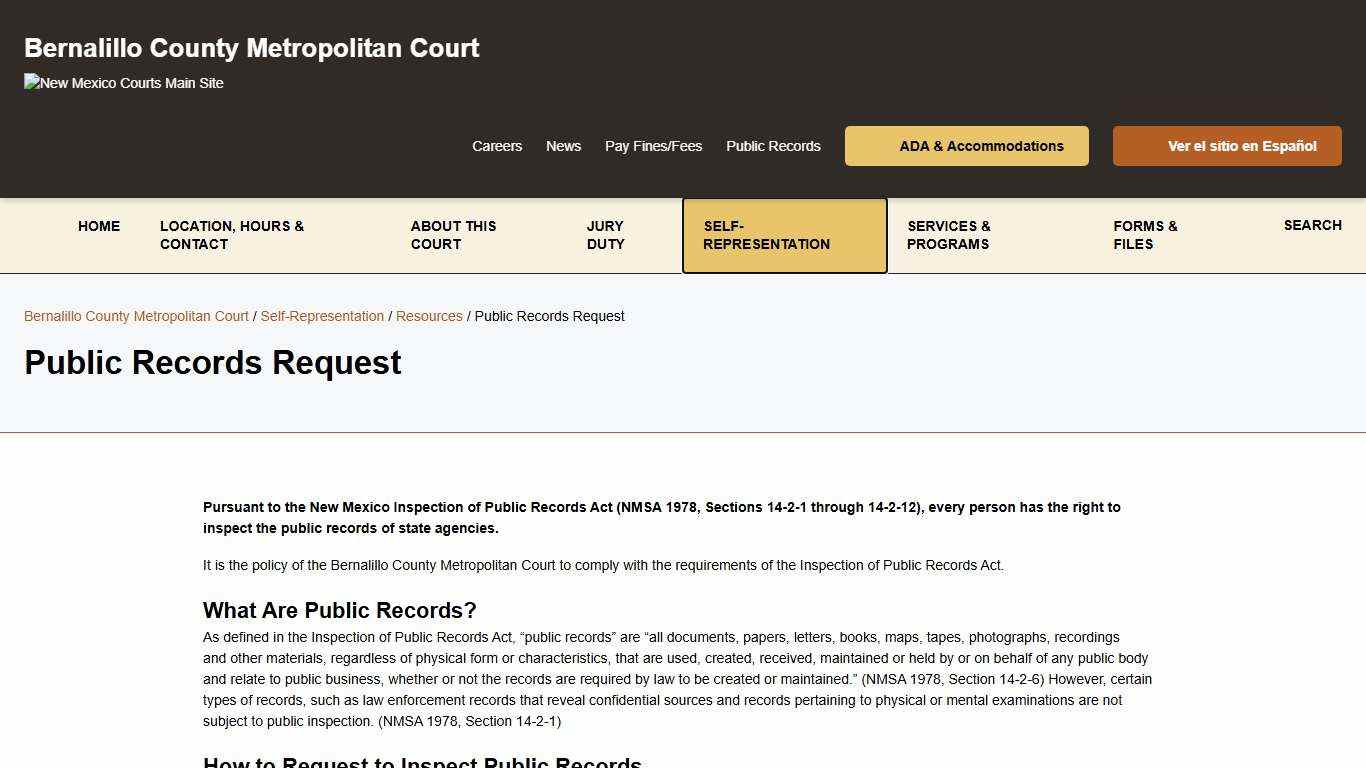The width and height of the screenshot is (1366, 768).
Task: Click the Resources breadcrumb link
Action: (x=429, y=316)
